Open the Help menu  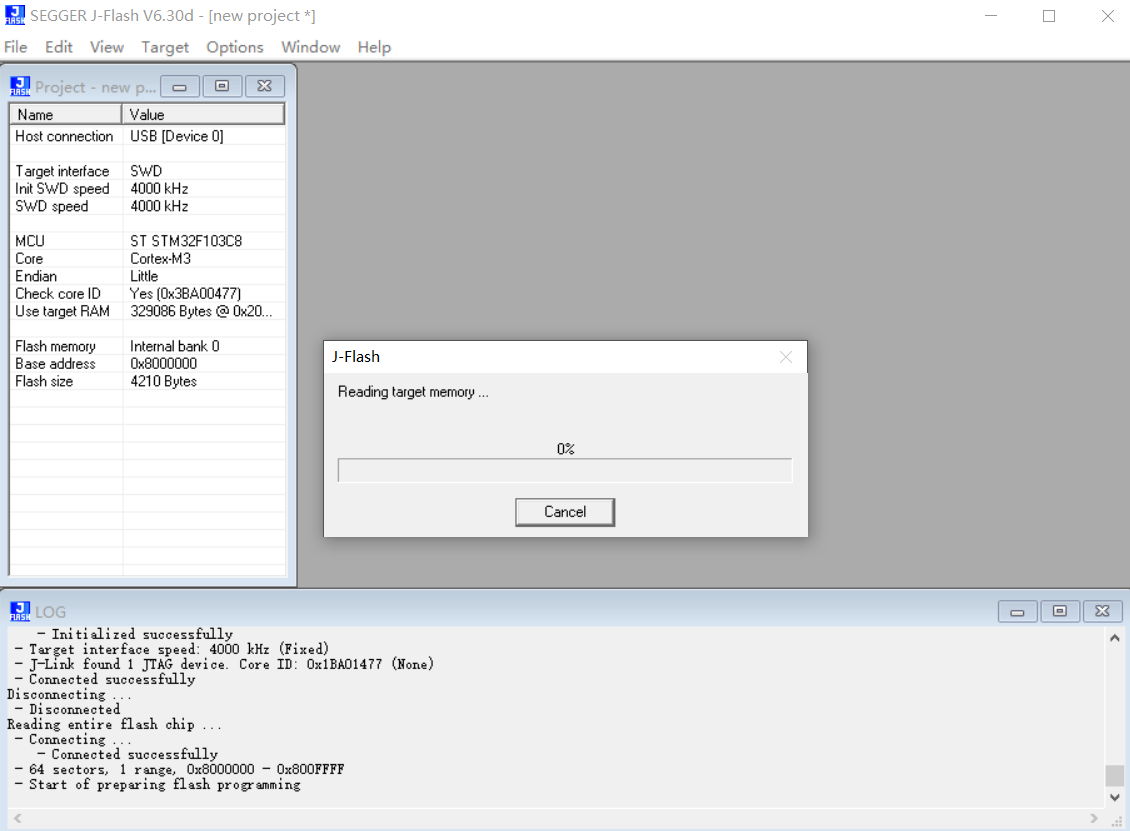pyautogui.click(x=374, y=47)
